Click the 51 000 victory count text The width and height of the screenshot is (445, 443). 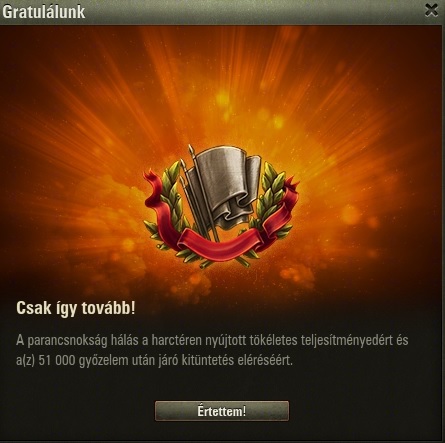coord(57,361)
